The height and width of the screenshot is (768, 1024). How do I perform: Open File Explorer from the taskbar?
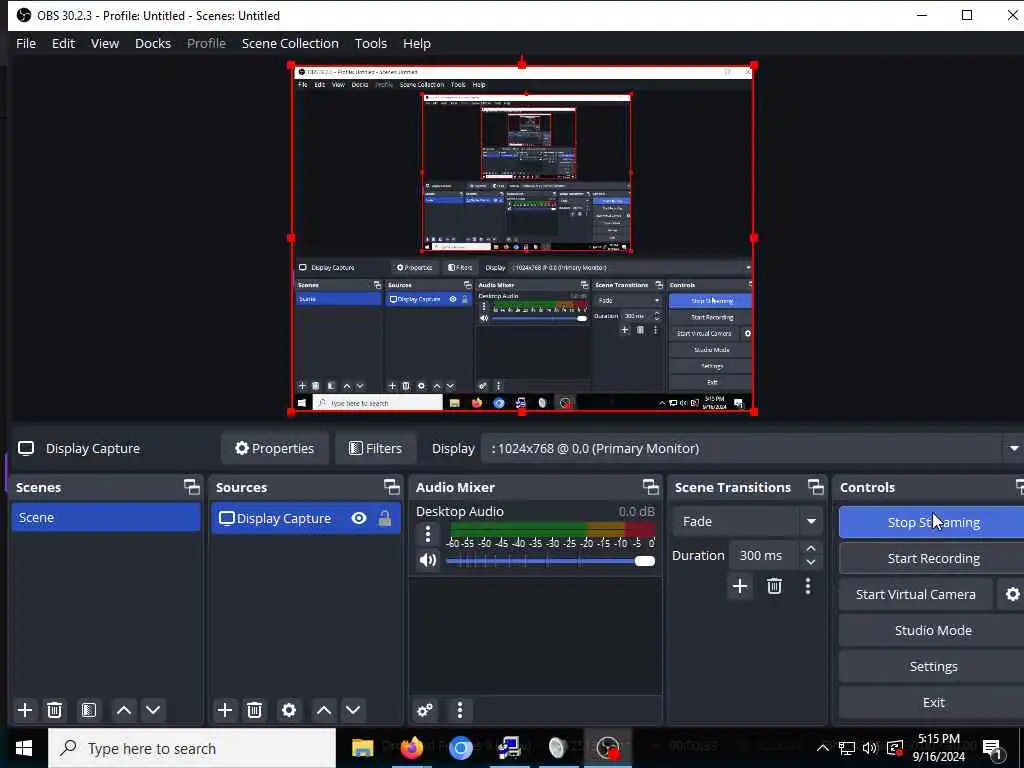pyautogui.click(x=362, y=748)
